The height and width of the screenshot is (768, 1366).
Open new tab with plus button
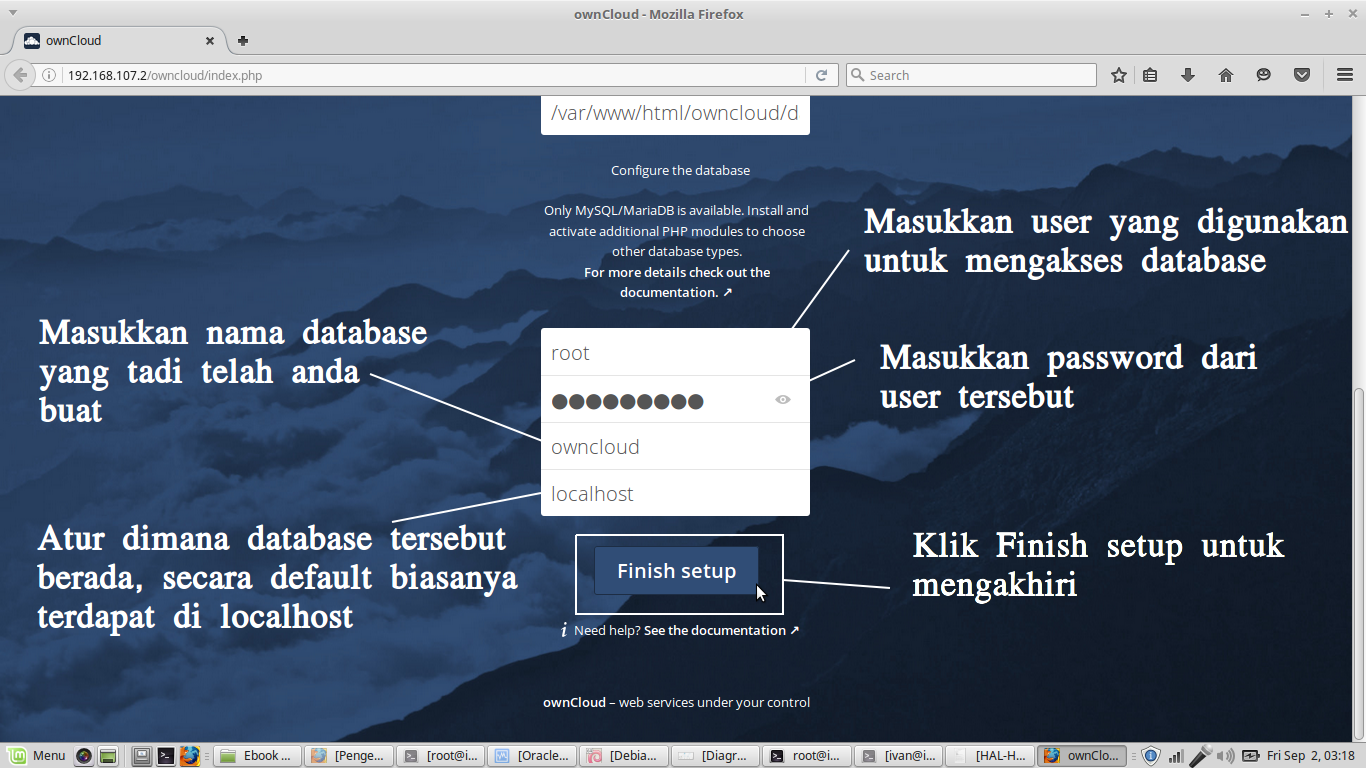point(242,41)
